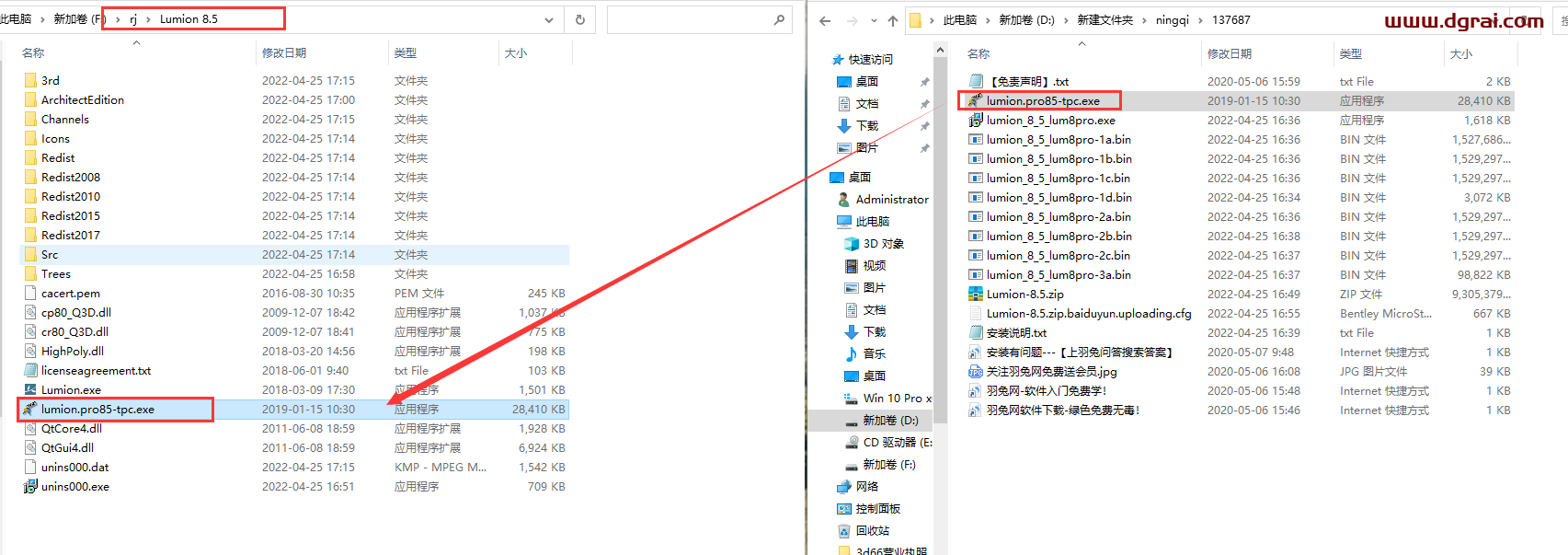Select the QtCore4.dll file icon
Screen dimensions: 1568x555
point(30,428)
